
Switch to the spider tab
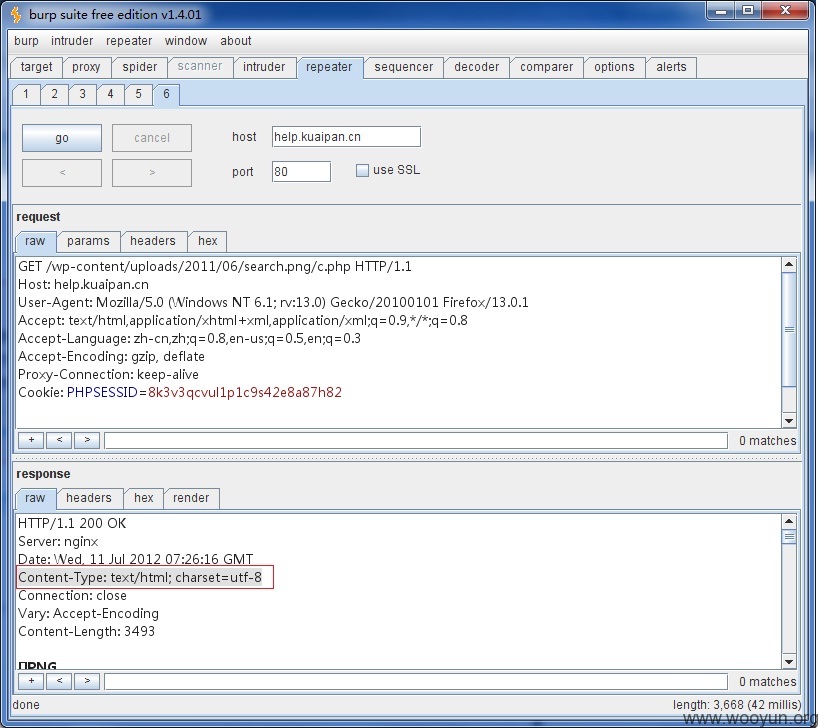(139, 67)
